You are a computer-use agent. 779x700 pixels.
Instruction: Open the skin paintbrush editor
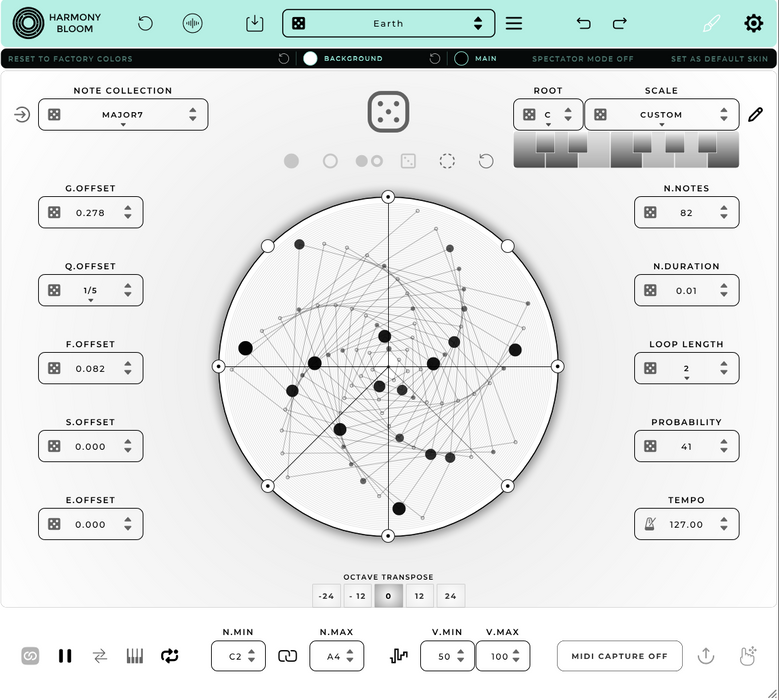tap(710, 23)
